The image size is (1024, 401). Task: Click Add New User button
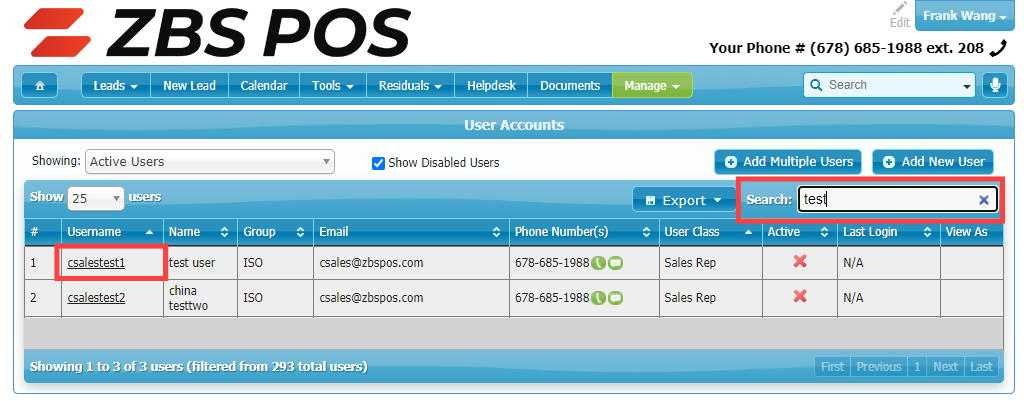933,162
